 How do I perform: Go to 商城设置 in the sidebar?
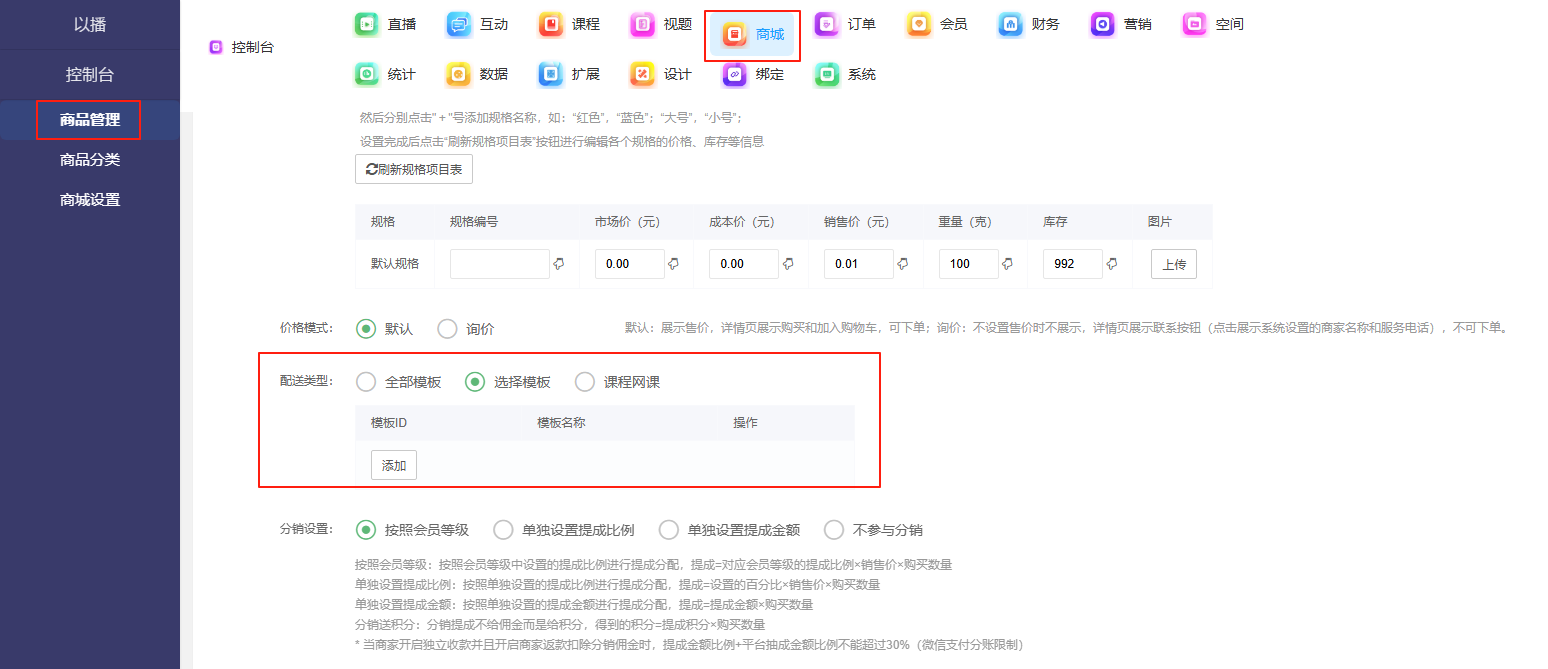coord(90,200)
